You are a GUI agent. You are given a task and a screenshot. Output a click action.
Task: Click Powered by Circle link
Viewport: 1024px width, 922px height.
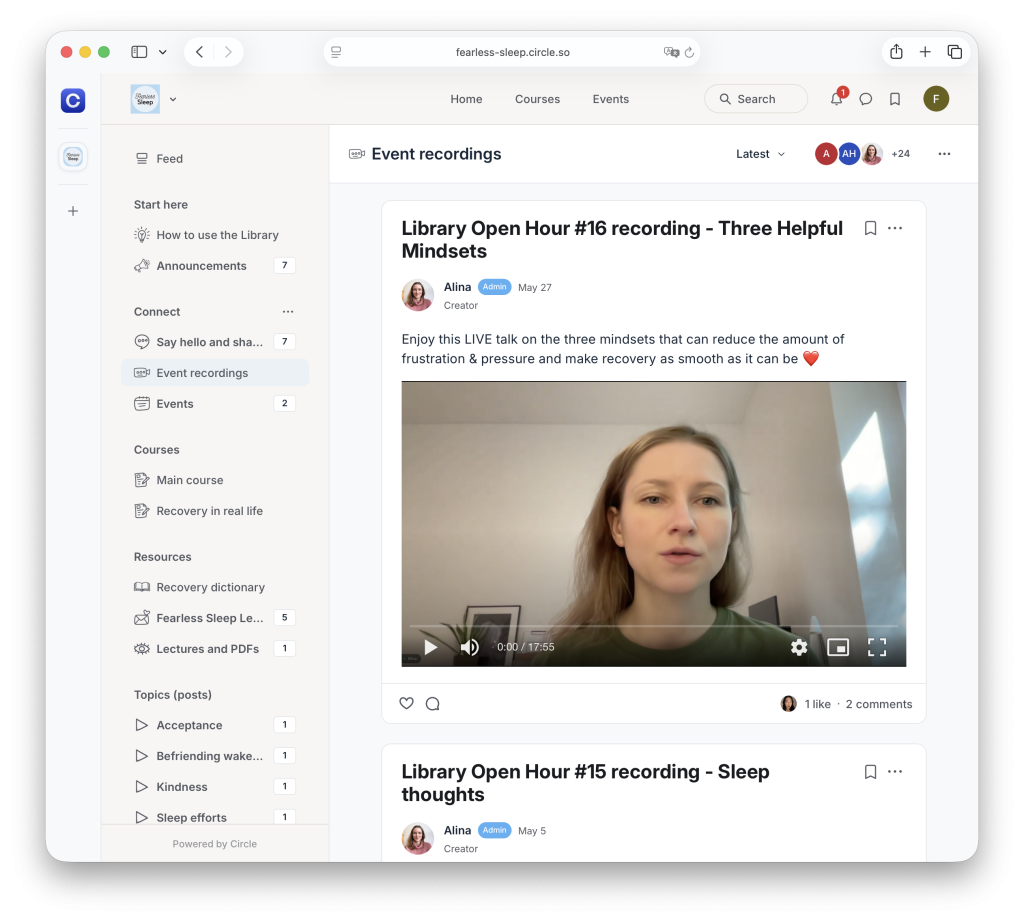[214, 844]
